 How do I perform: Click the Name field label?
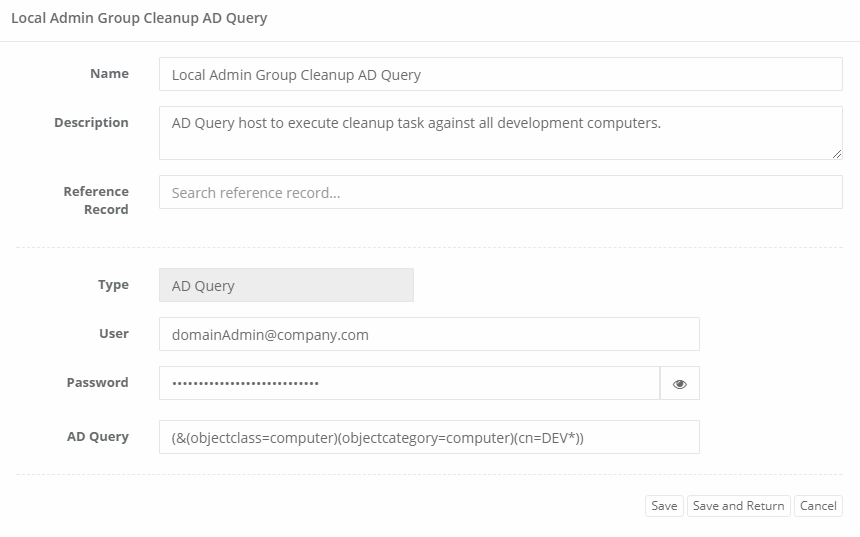pyautogui.click(x=109, y=74)
